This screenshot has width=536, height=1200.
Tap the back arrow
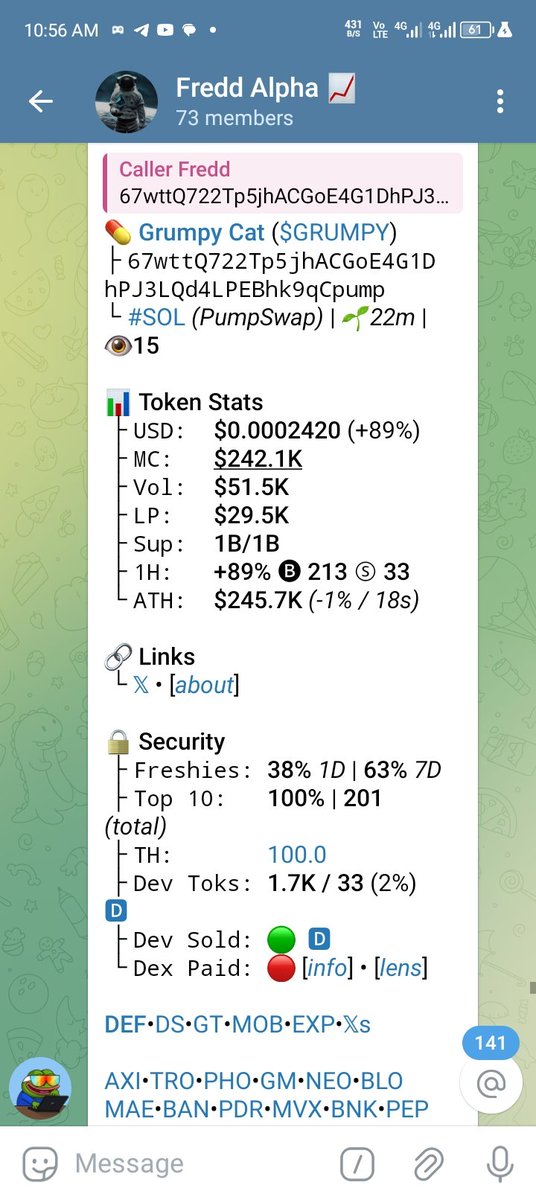coord(40,101)
